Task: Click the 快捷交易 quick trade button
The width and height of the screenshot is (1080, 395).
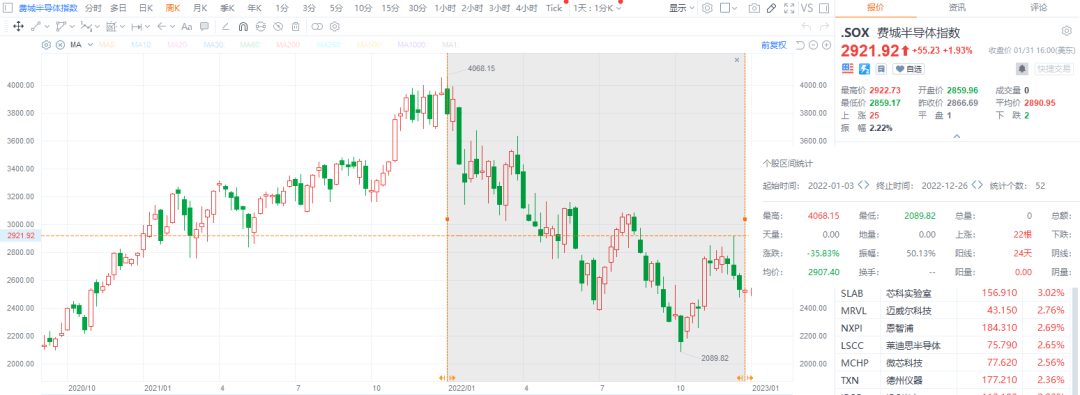Action: 1054,69
